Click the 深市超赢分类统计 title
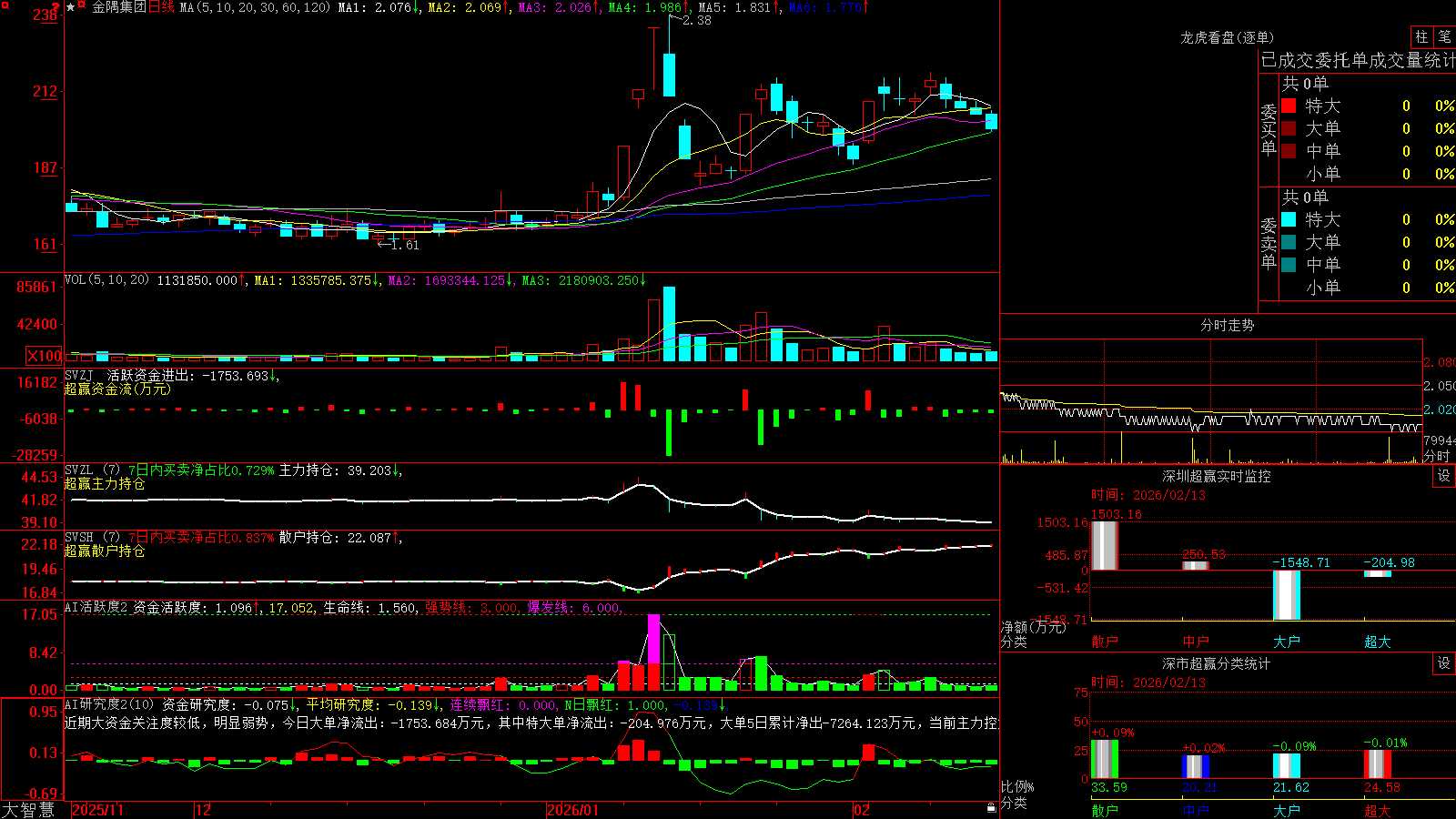Image resolution: width=1456 pixels, height=819 pixels. 1216,663
